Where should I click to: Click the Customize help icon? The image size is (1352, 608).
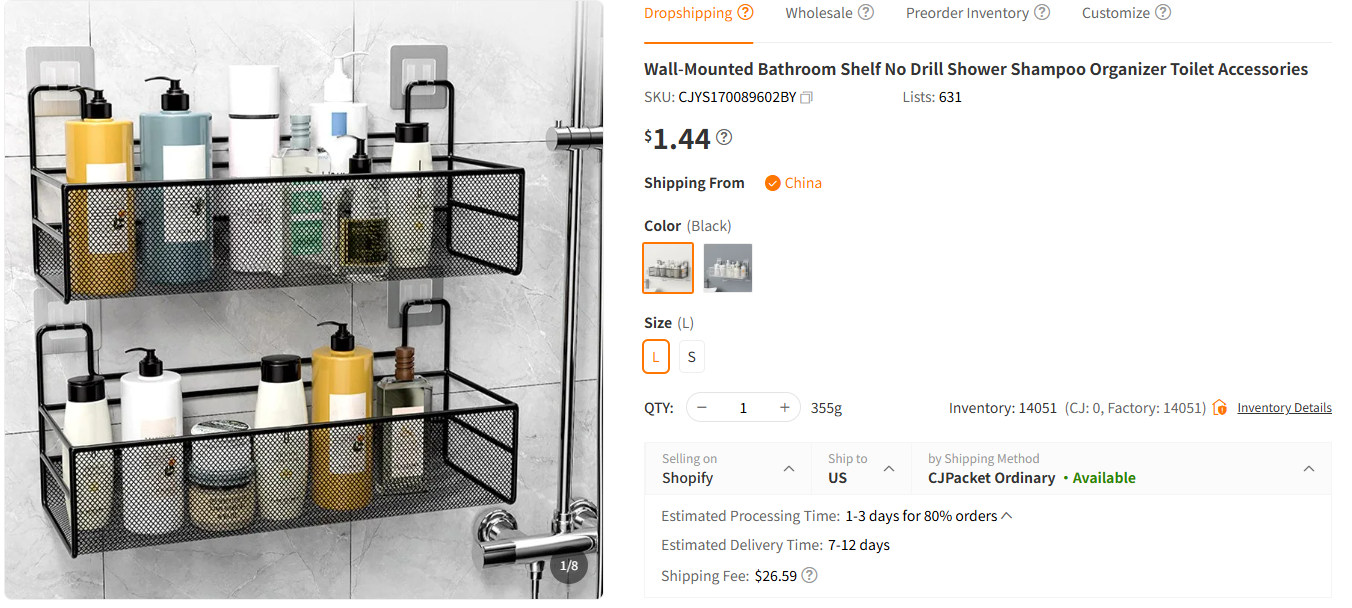(1162, 12)
